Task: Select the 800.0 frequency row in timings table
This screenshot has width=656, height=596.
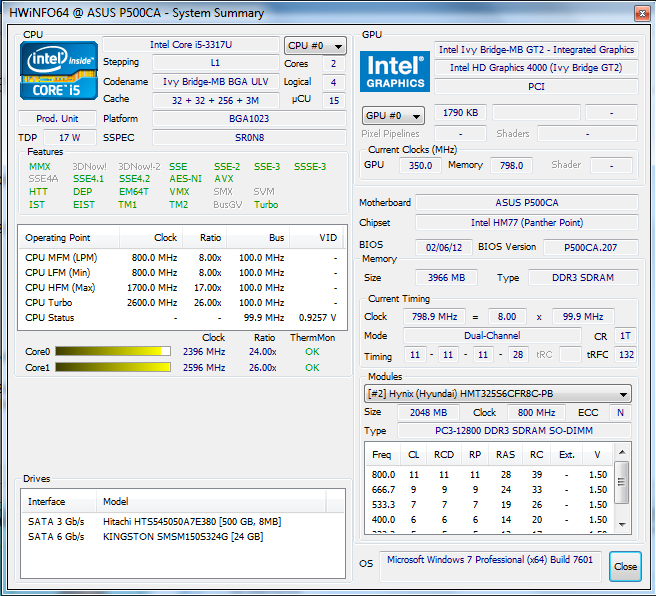Action: click(489, 475)
